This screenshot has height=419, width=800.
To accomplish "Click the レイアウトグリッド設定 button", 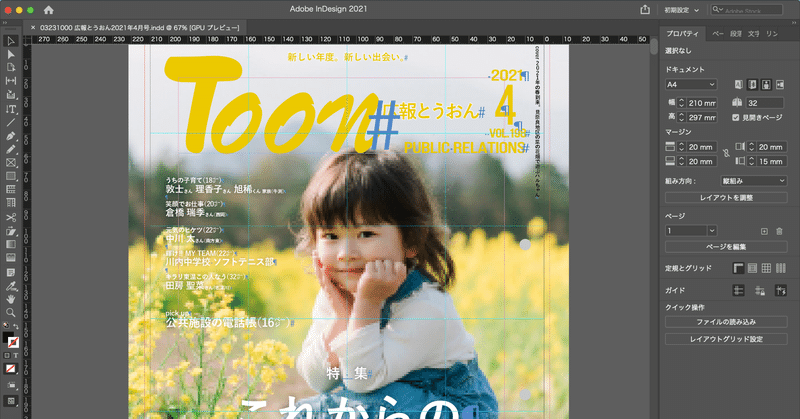I will (x=726, y=339).
